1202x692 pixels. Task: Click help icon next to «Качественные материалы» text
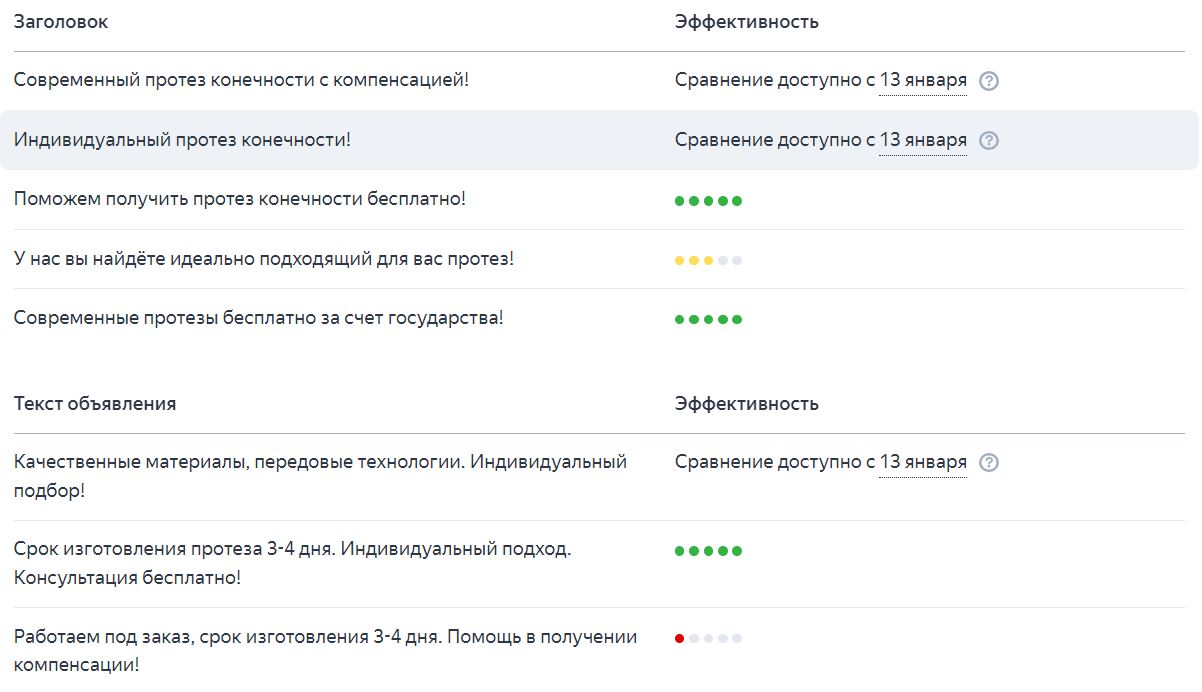(989, 463)
